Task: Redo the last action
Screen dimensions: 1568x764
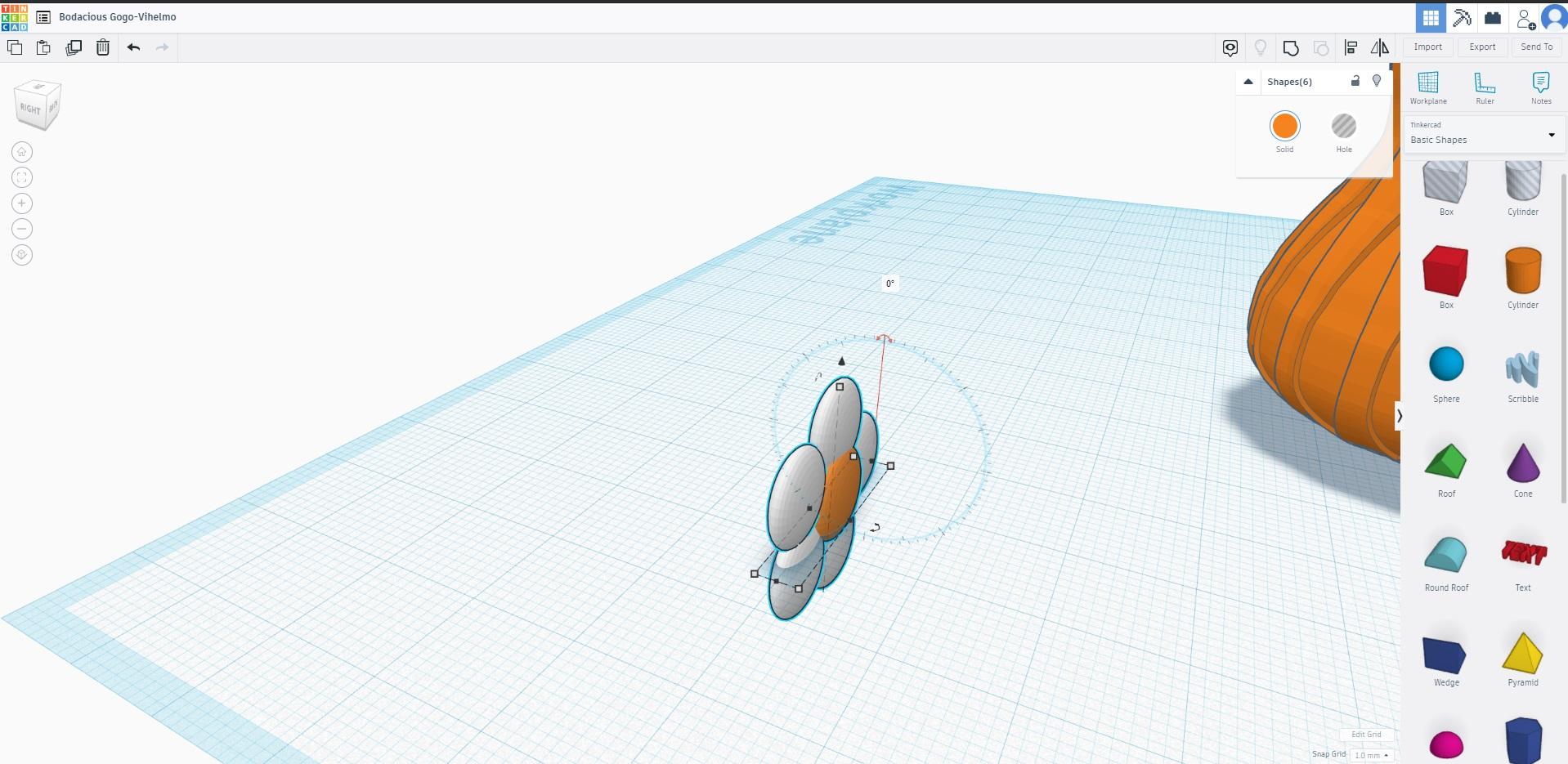Action: pos(162,47)
